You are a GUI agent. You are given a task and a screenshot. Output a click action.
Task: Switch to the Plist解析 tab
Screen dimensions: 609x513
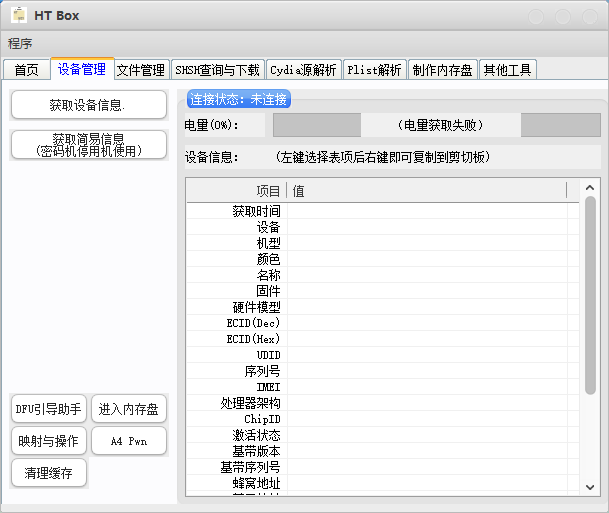(x=374, y=70)
